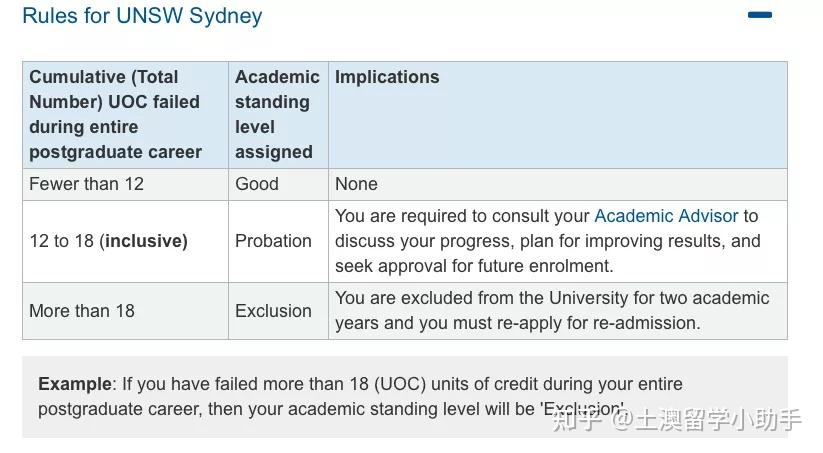
Task: Click the Exclusion implications text about re-admission
Action: (x=517, y=323)
